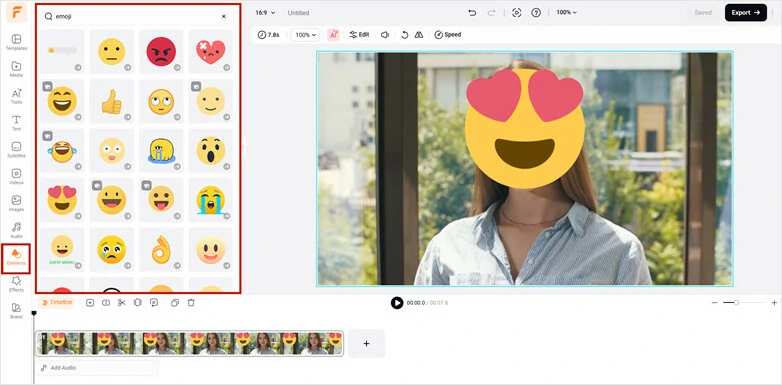Open the AI tools toolbar button
This screenshot has height=385, width=782.
333,35
